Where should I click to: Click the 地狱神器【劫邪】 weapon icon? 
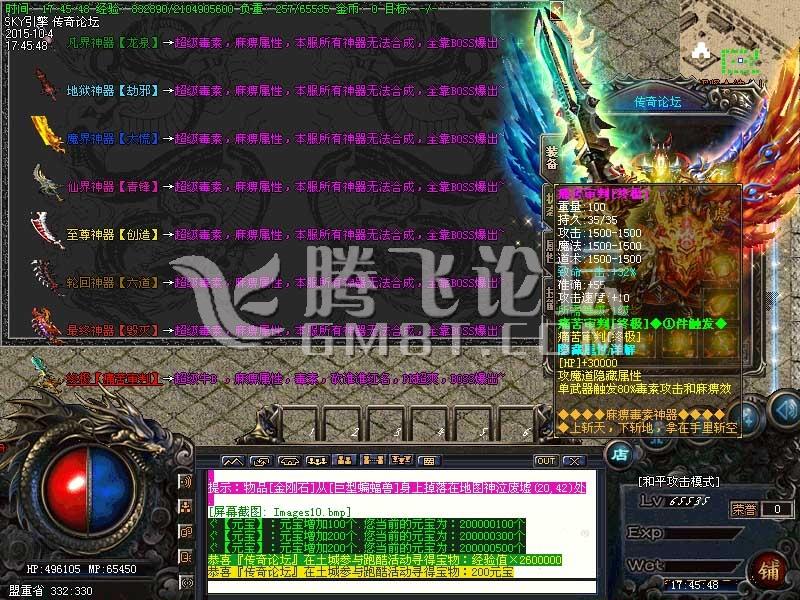tap(46, 85)
